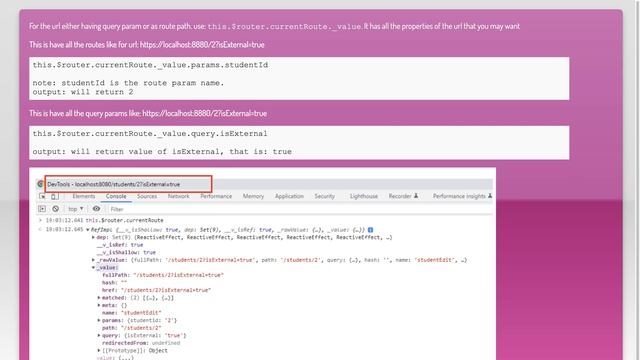This screenshot has height=360, width=640.
Task: Expand the meta: {} entry
Action: pyautogui.click(x=99, y=305)
